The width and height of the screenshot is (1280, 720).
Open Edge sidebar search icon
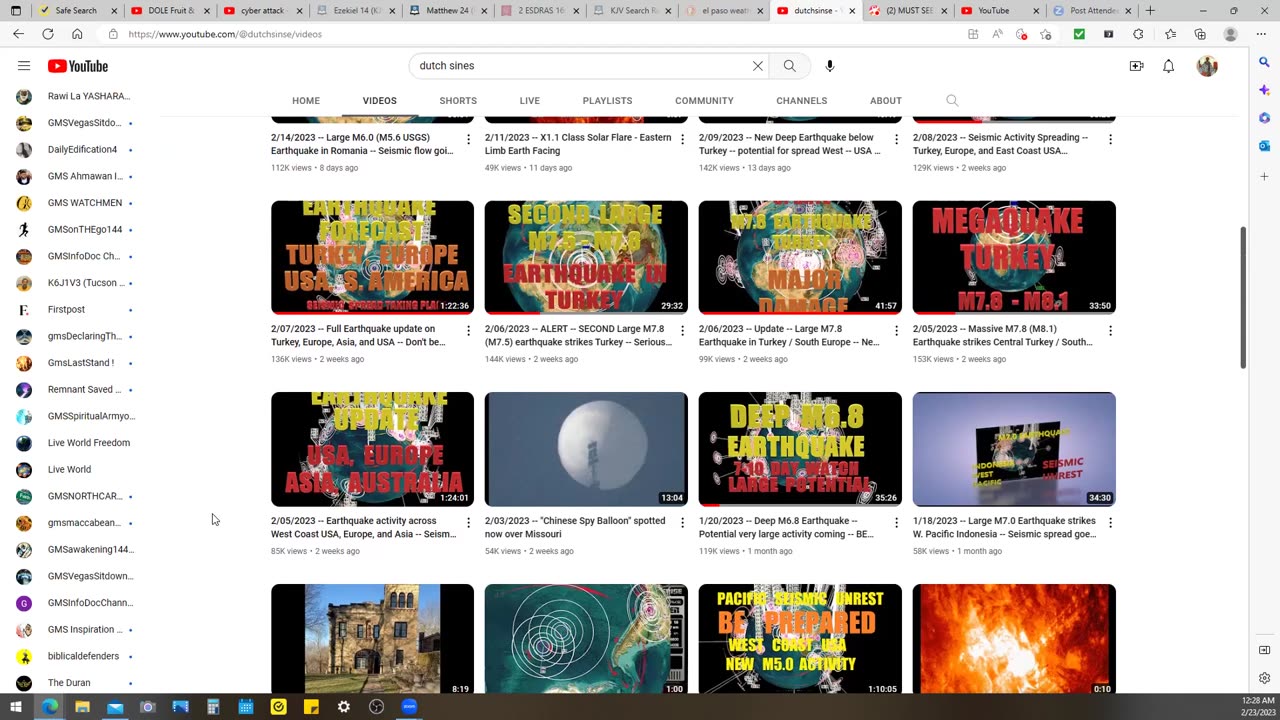1264,62
